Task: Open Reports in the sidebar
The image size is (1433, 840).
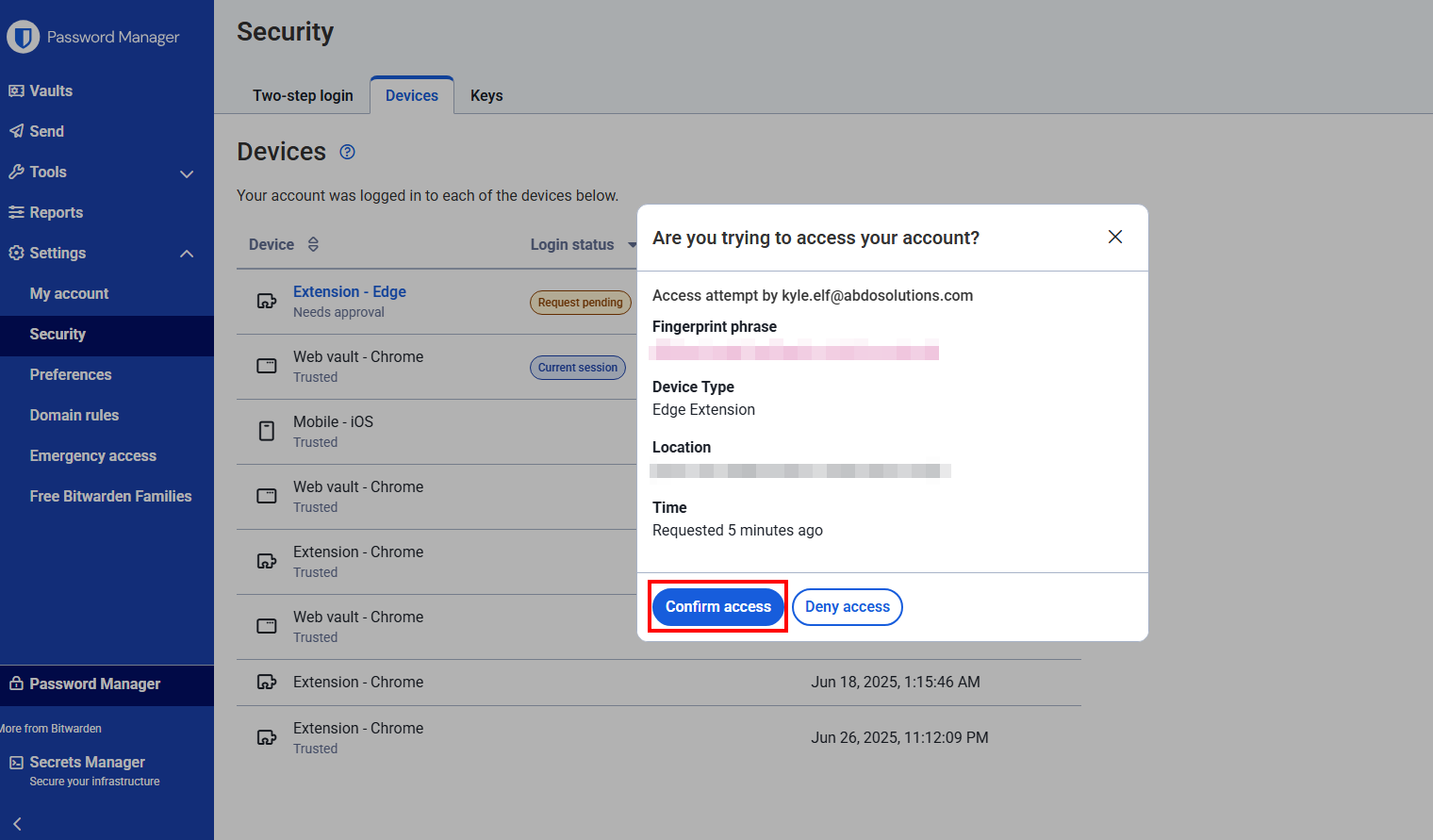Action: coord(56,212)
